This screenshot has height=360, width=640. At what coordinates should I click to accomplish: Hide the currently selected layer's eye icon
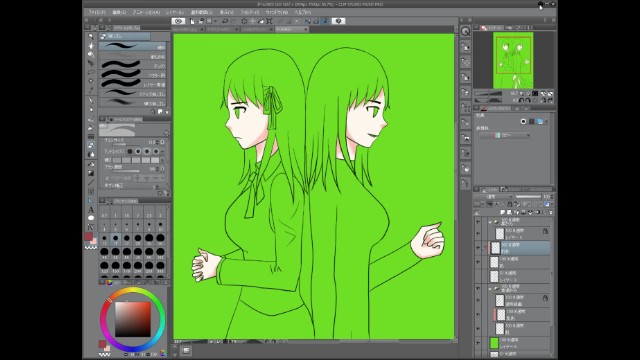pos(478,248)
